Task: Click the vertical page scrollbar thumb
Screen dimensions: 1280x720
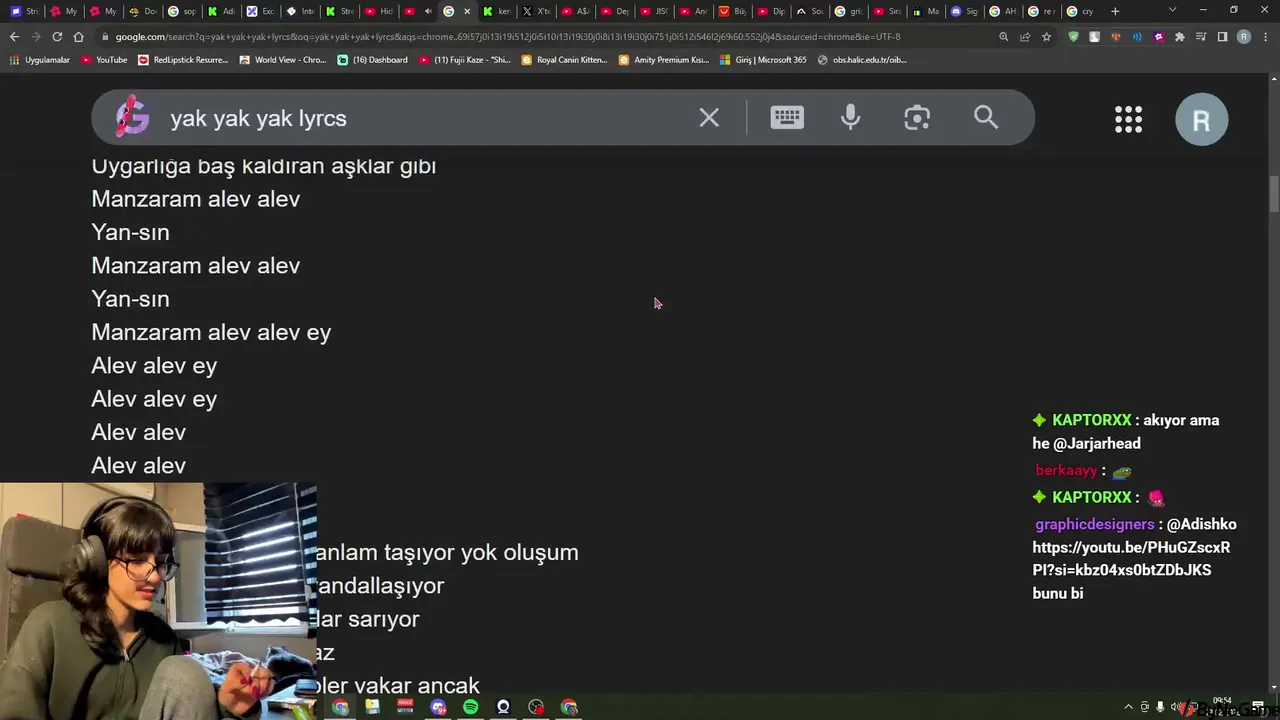Action: 1273,192
